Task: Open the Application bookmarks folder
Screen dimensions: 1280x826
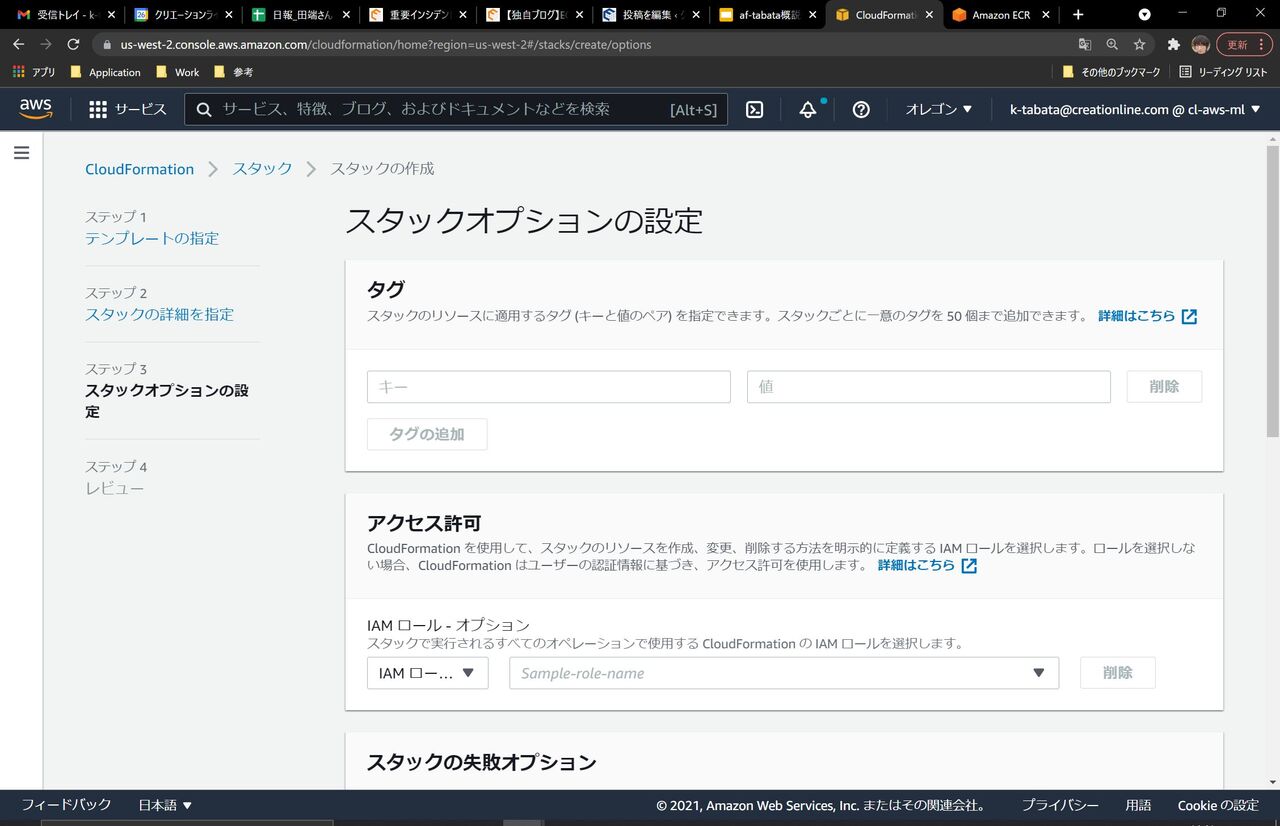Action: (106, 72)
